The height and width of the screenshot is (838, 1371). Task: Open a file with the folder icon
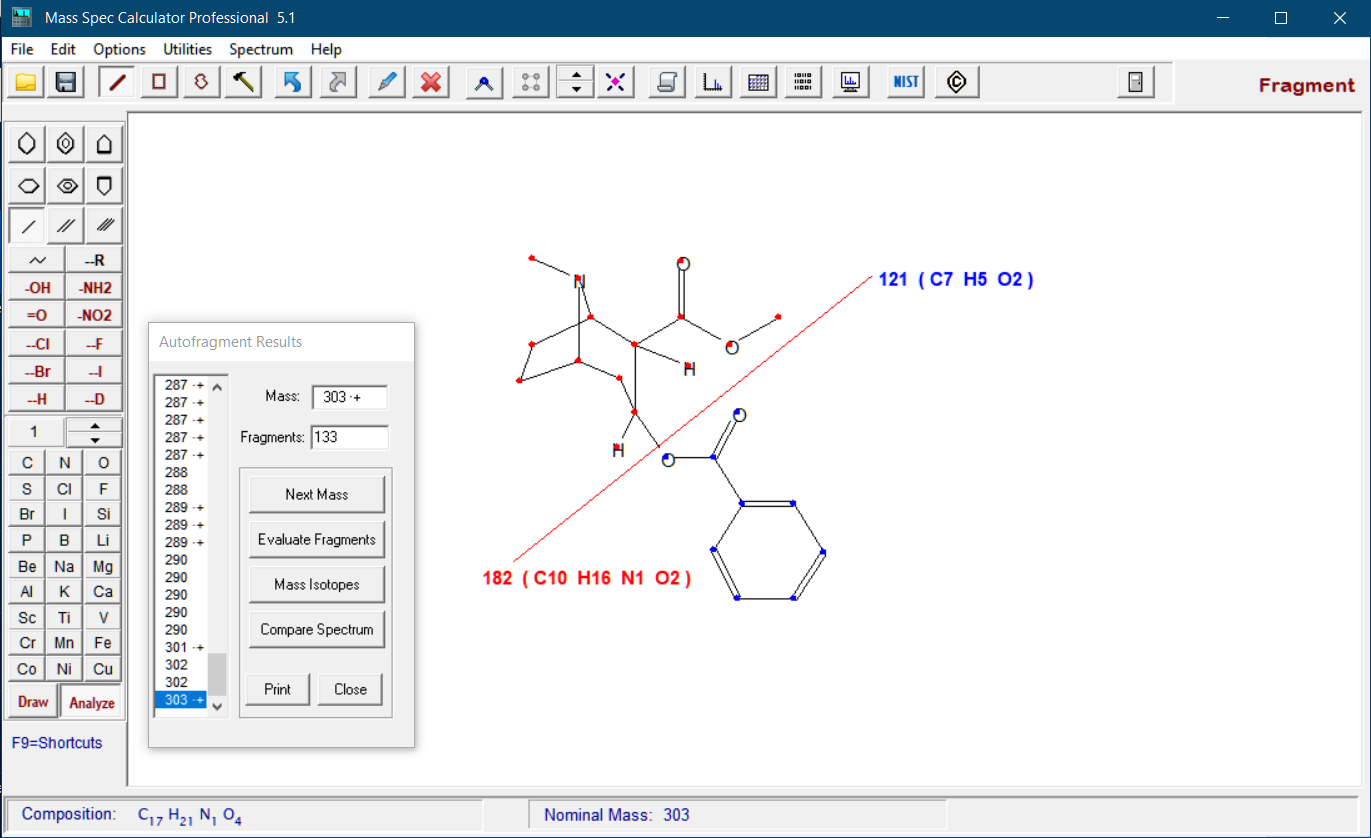click(26, 82)
